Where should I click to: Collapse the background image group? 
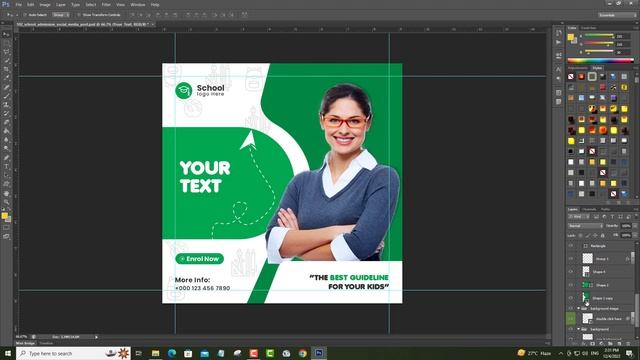pyautogui.click(x=578, y=308)
